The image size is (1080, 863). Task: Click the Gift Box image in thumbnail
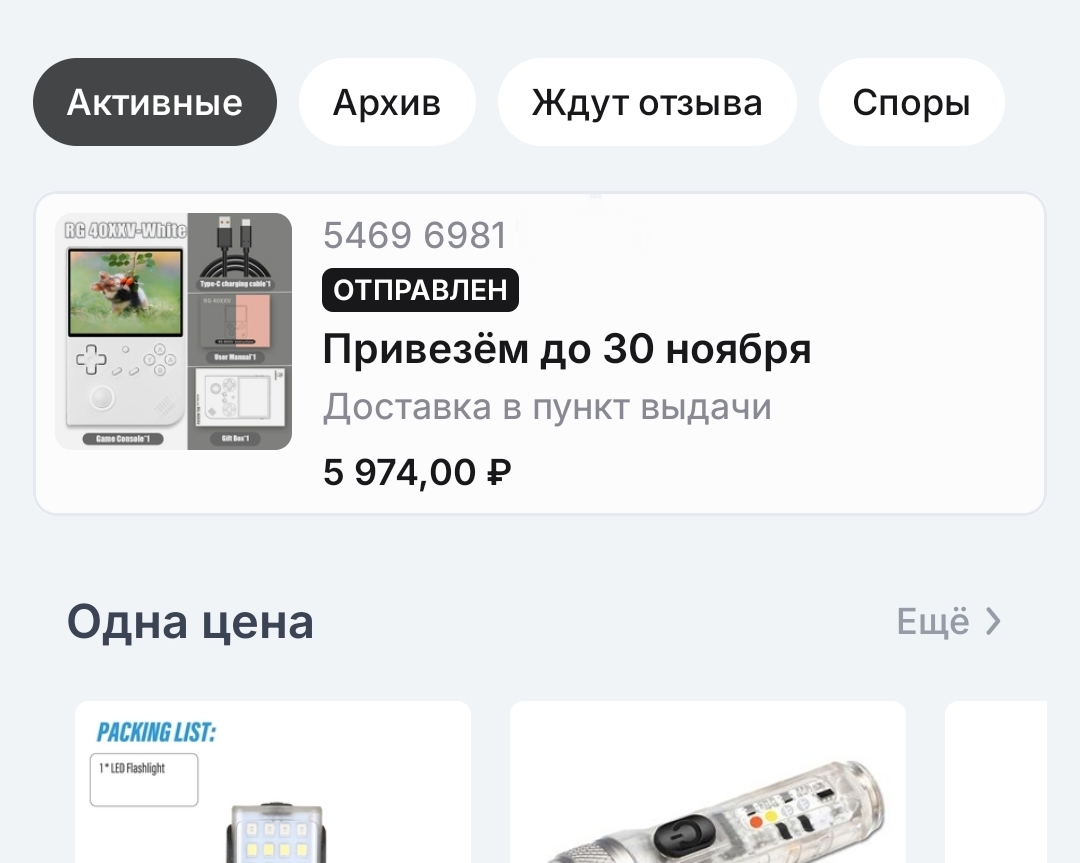pyautogui.click(x=240, y=407)
